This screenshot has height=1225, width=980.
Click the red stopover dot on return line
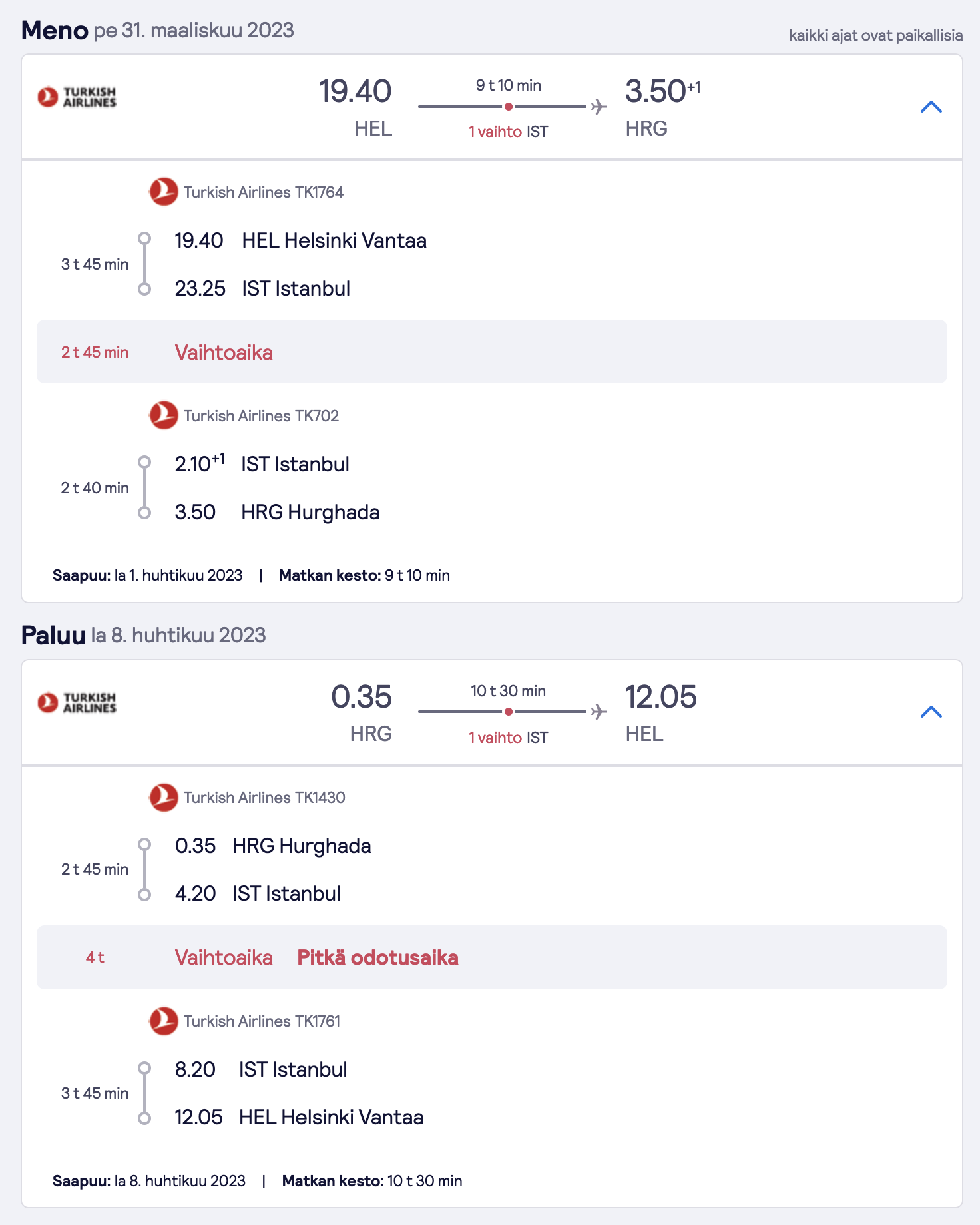(x=508, y=712)
